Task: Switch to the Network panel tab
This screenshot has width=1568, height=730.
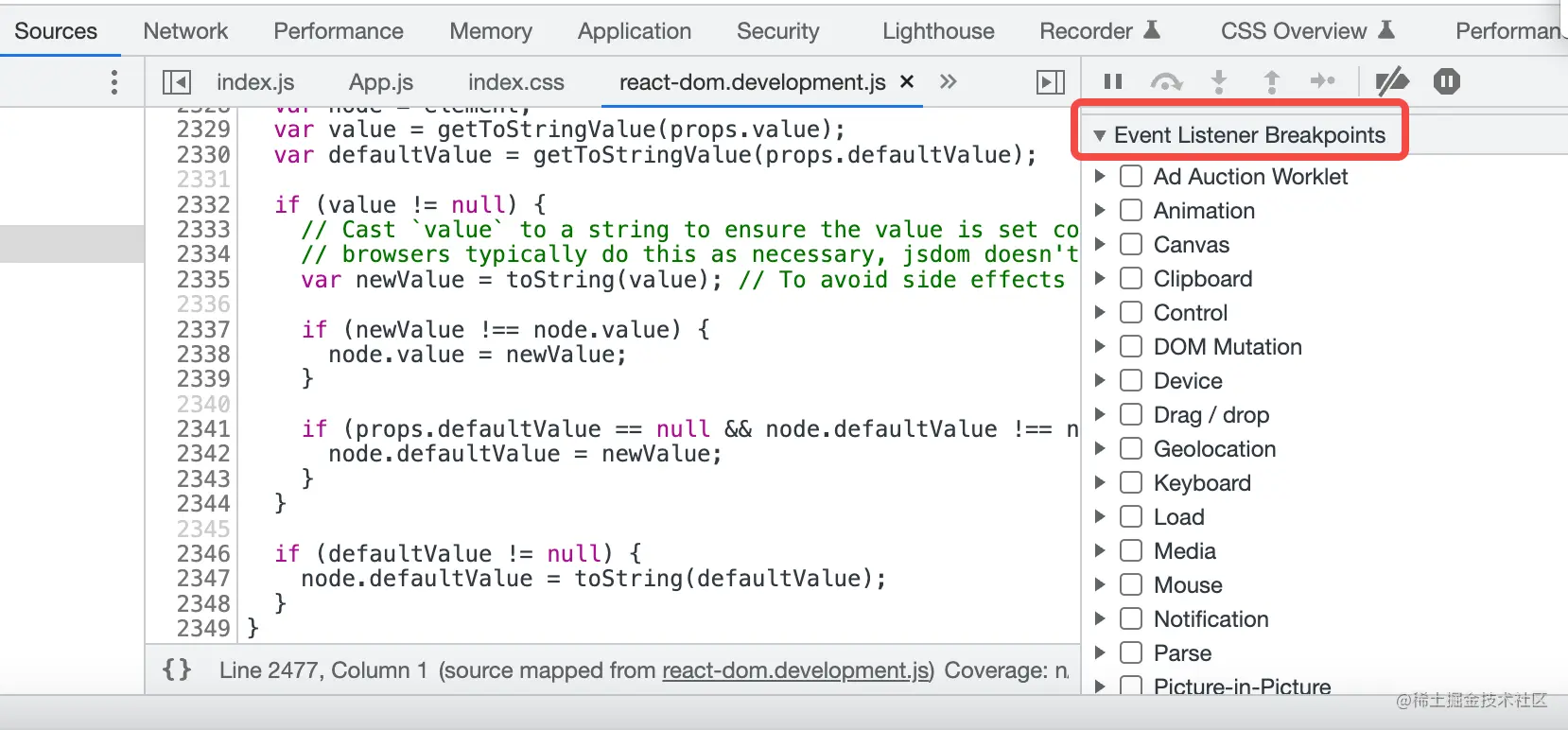Action: pos(185,31)
